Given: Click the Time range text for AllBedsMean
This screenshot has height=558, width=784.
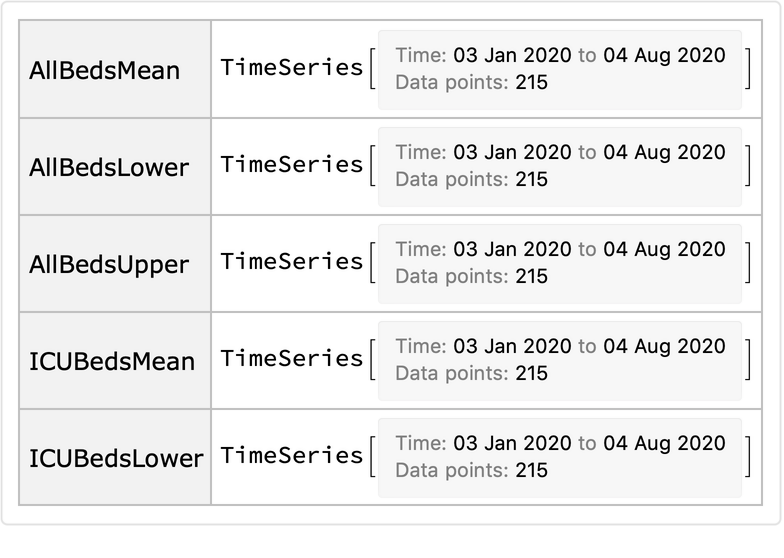Looking at the screenshot, I should (560, 56).
